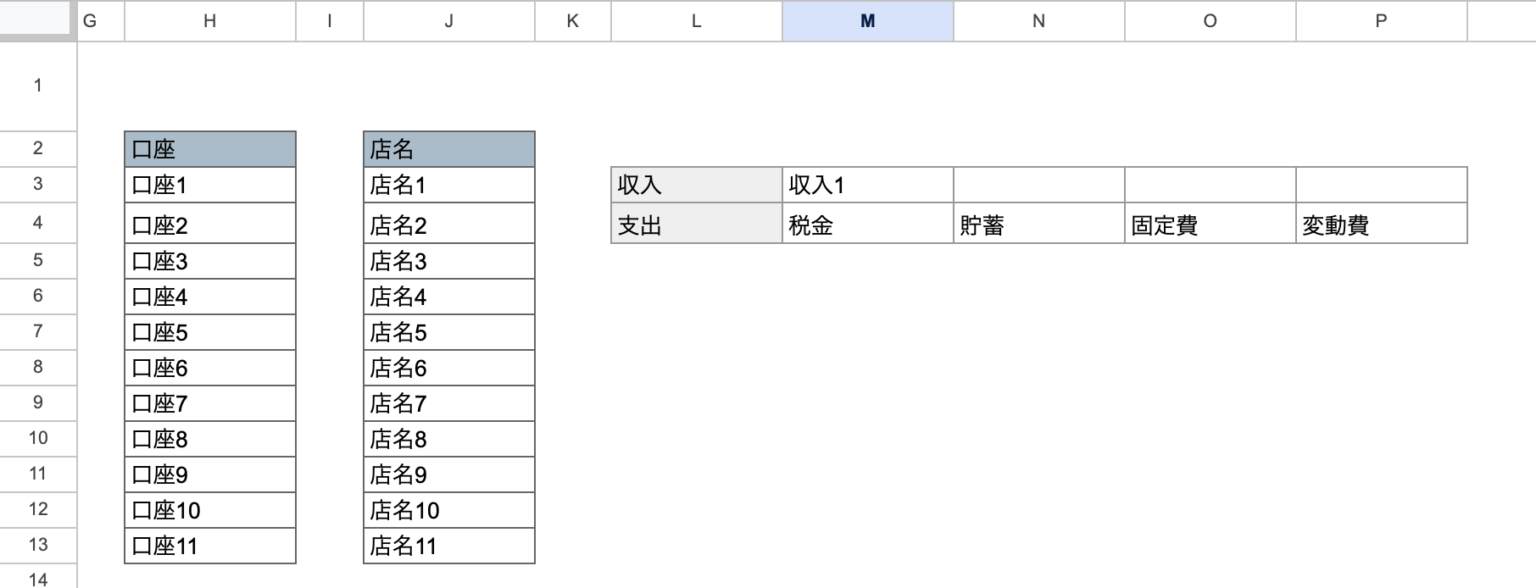Select the 口座7 cell
Image resolution: width=1536 pixels, height=588 pixels.
pyautogui.click(x=210, y=404)
